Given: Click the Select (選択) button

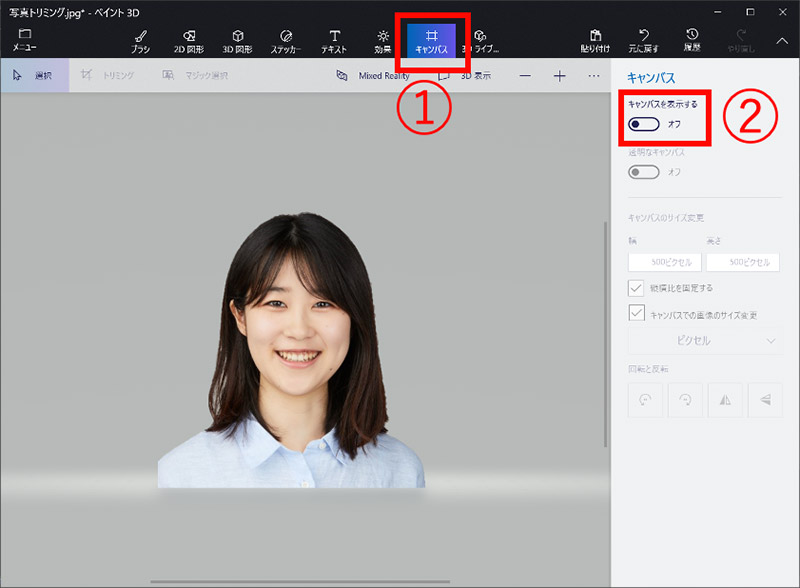Looking at the screenshot, I should point(34,76).
